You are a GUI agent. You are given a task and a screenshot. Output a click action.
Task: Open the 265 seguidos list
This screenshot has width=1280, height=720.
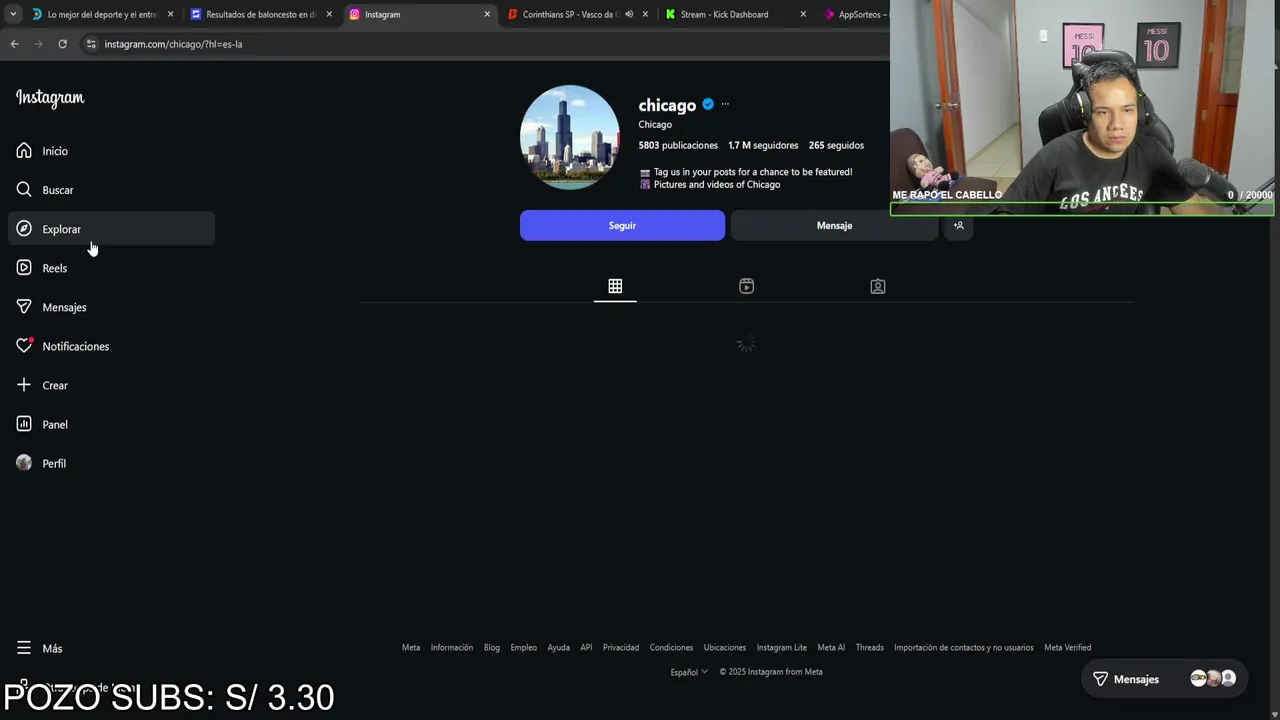pos(836,145)
